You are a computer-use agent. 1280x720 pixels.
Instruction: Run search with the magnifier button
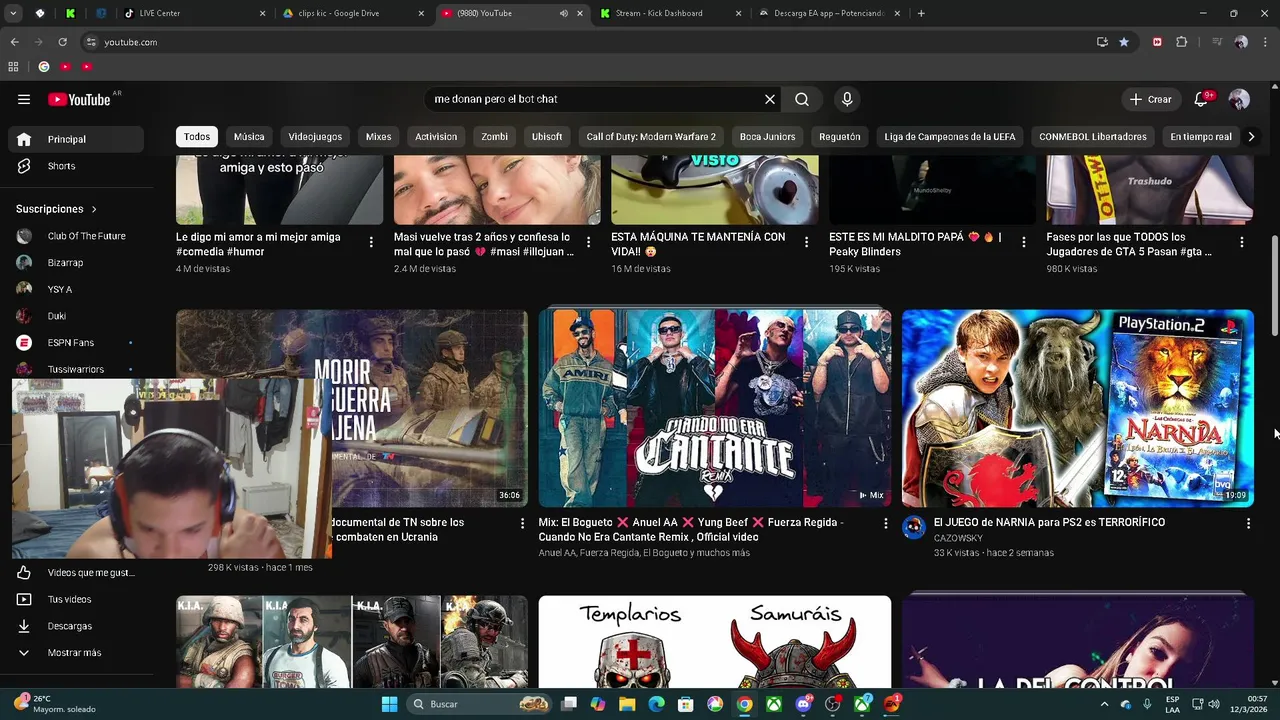click(x=802, y=99)
